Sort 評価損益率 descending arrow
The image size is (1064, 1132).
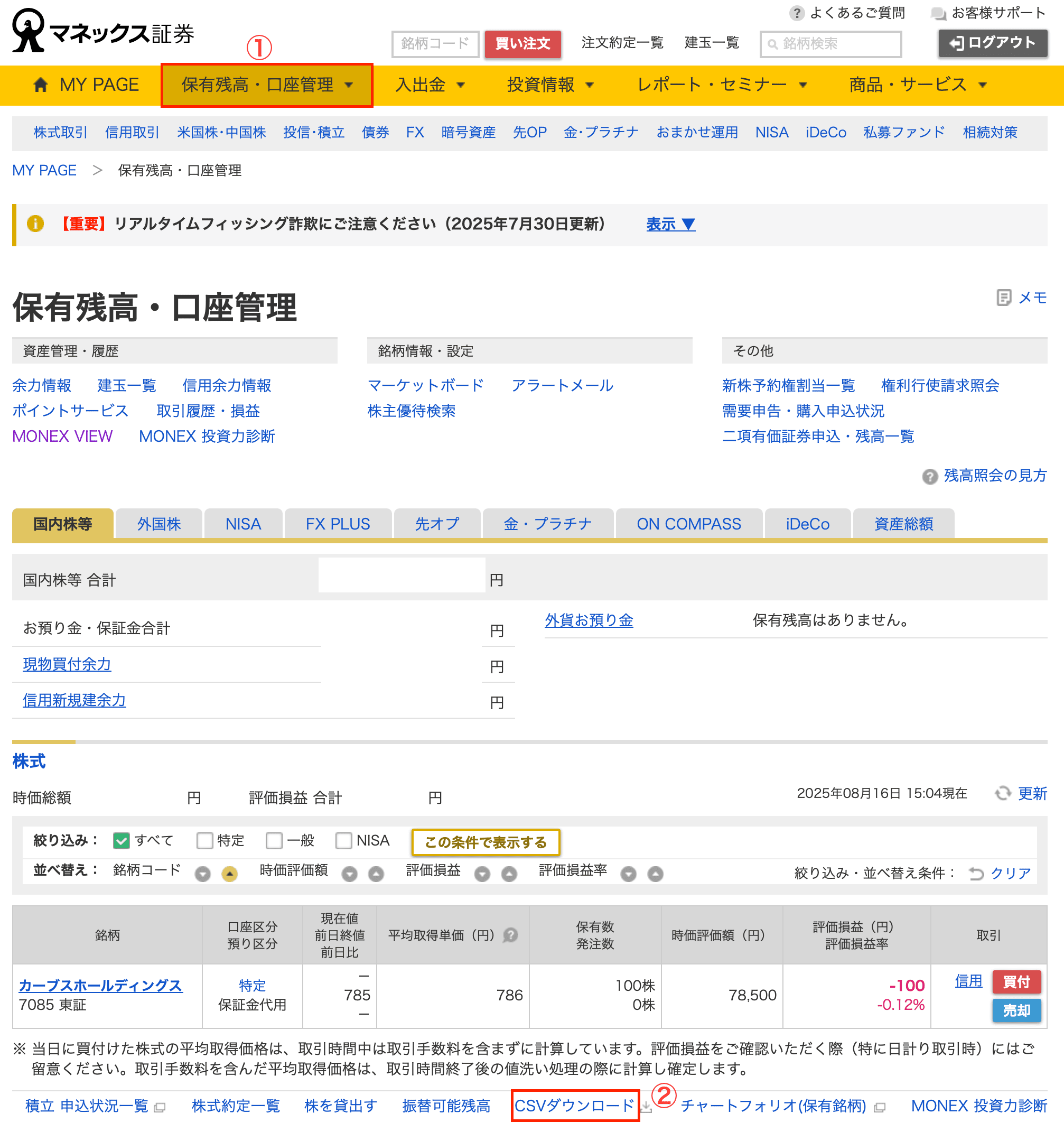tap(629, 874)
